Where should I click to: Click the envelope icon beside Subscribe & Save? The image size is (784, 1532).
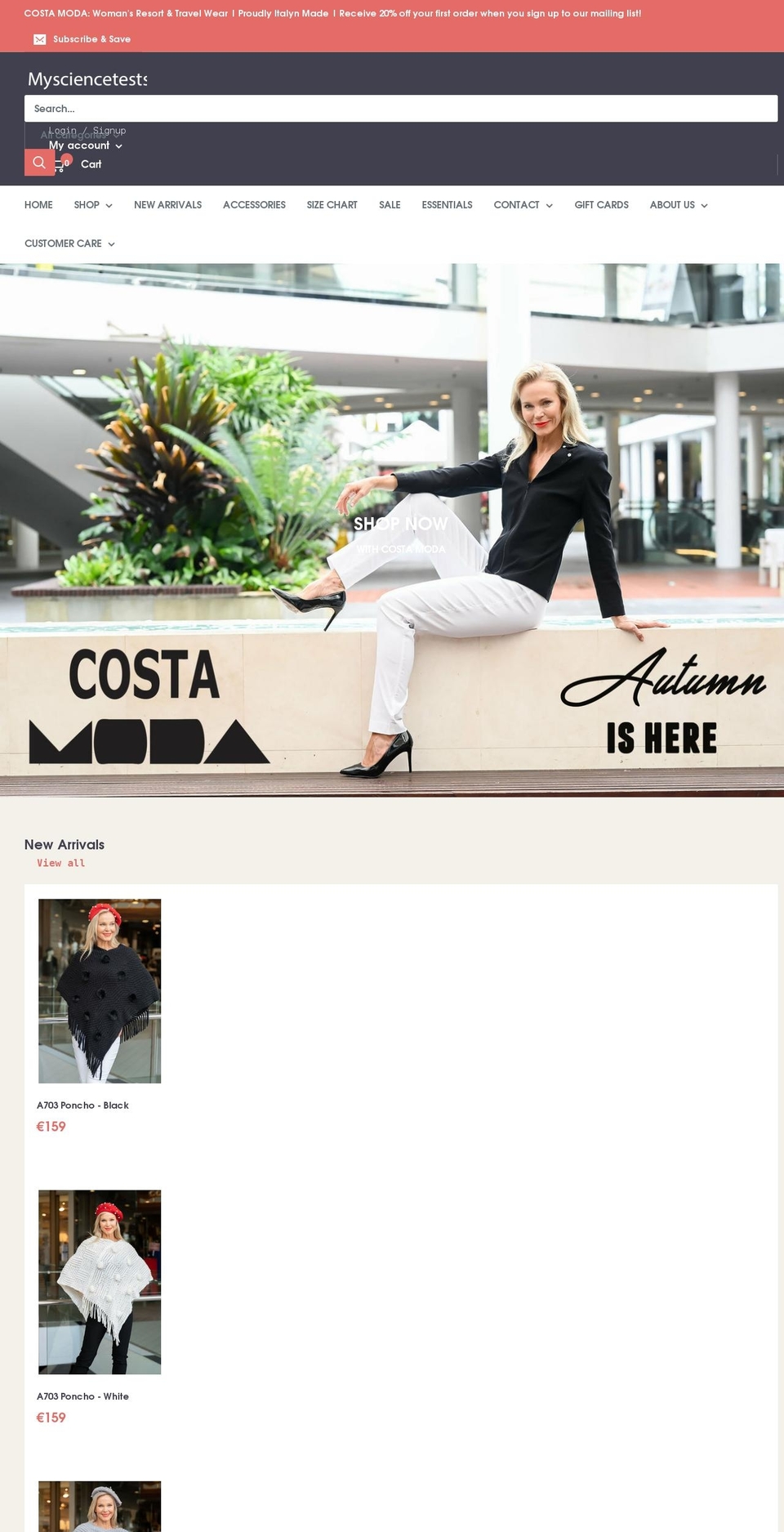click(x=39, y=39)
